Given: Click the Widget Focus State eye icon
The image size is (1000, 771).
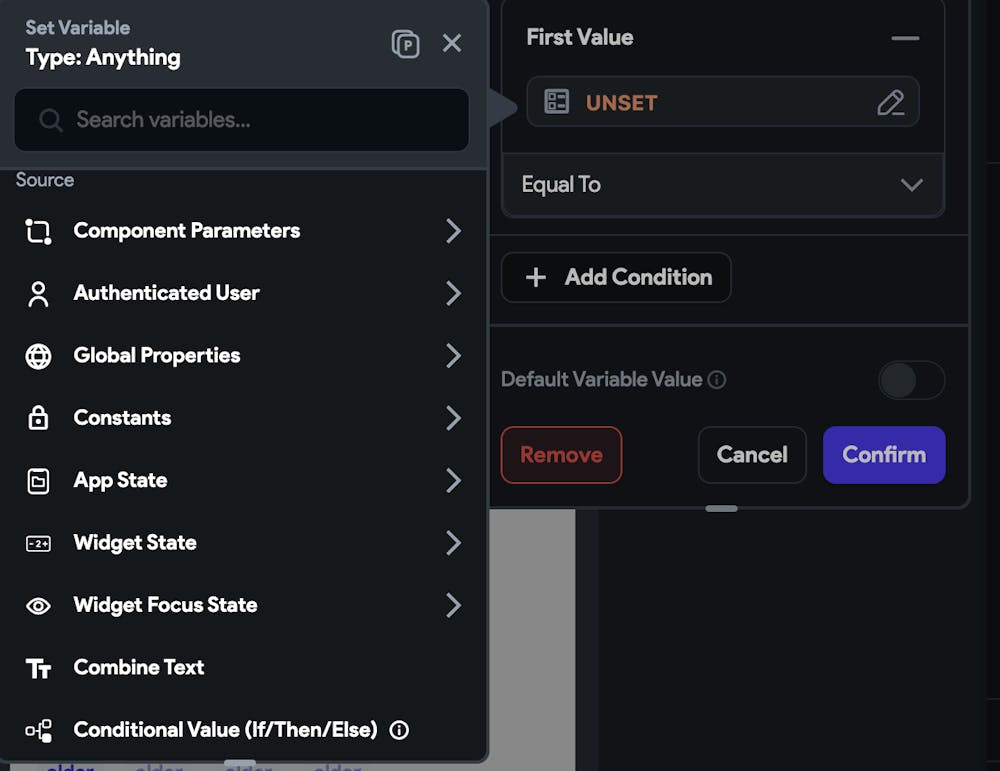Looking at the screenshot, I should pos(38,605).
